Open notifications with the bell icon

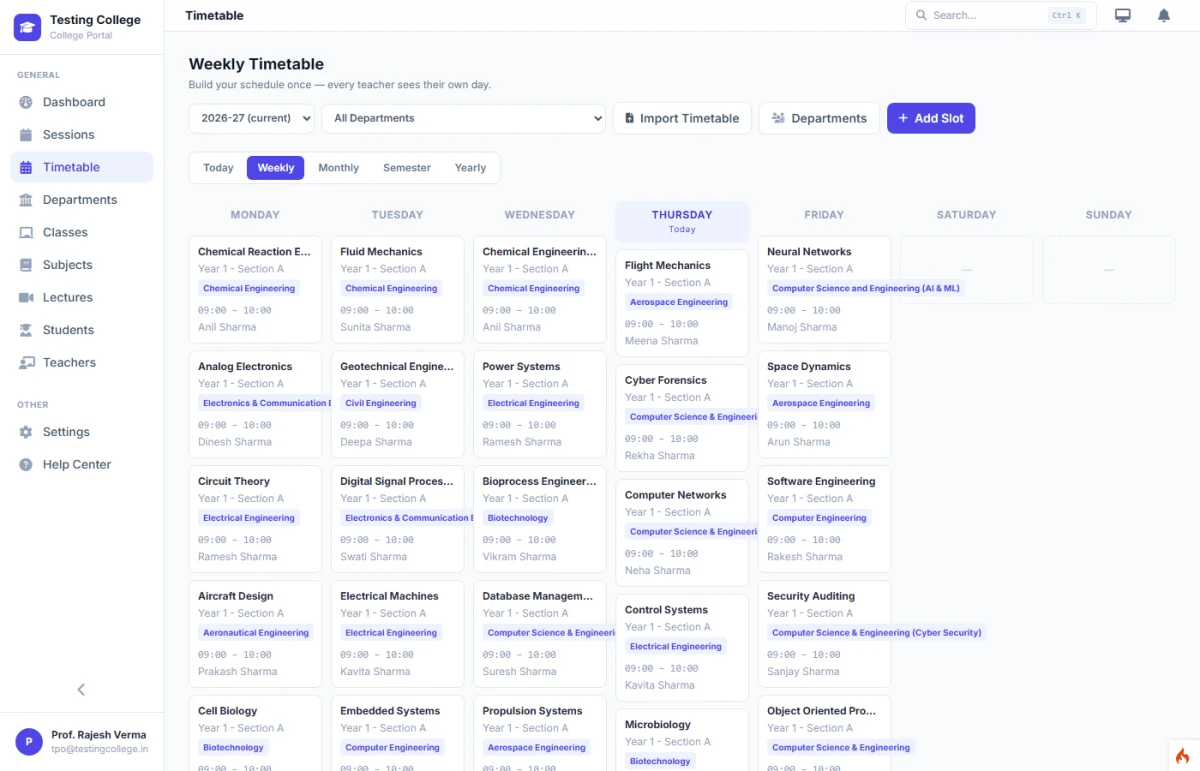(1164, 15)
